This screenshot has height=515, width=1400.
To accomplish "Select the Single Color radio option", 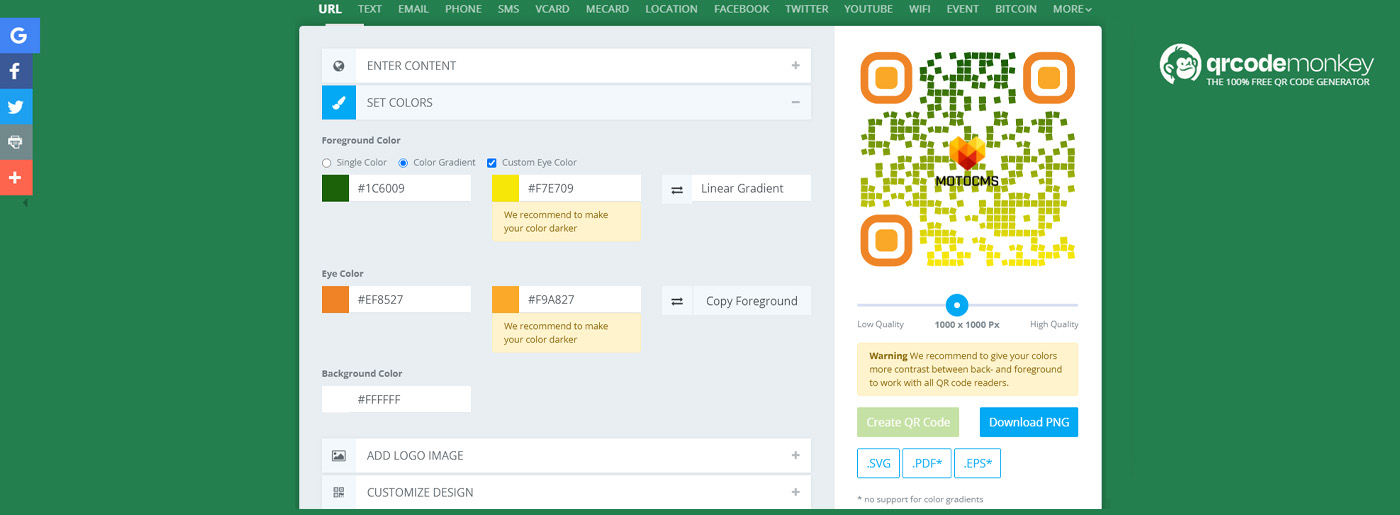I will [327, 163].
